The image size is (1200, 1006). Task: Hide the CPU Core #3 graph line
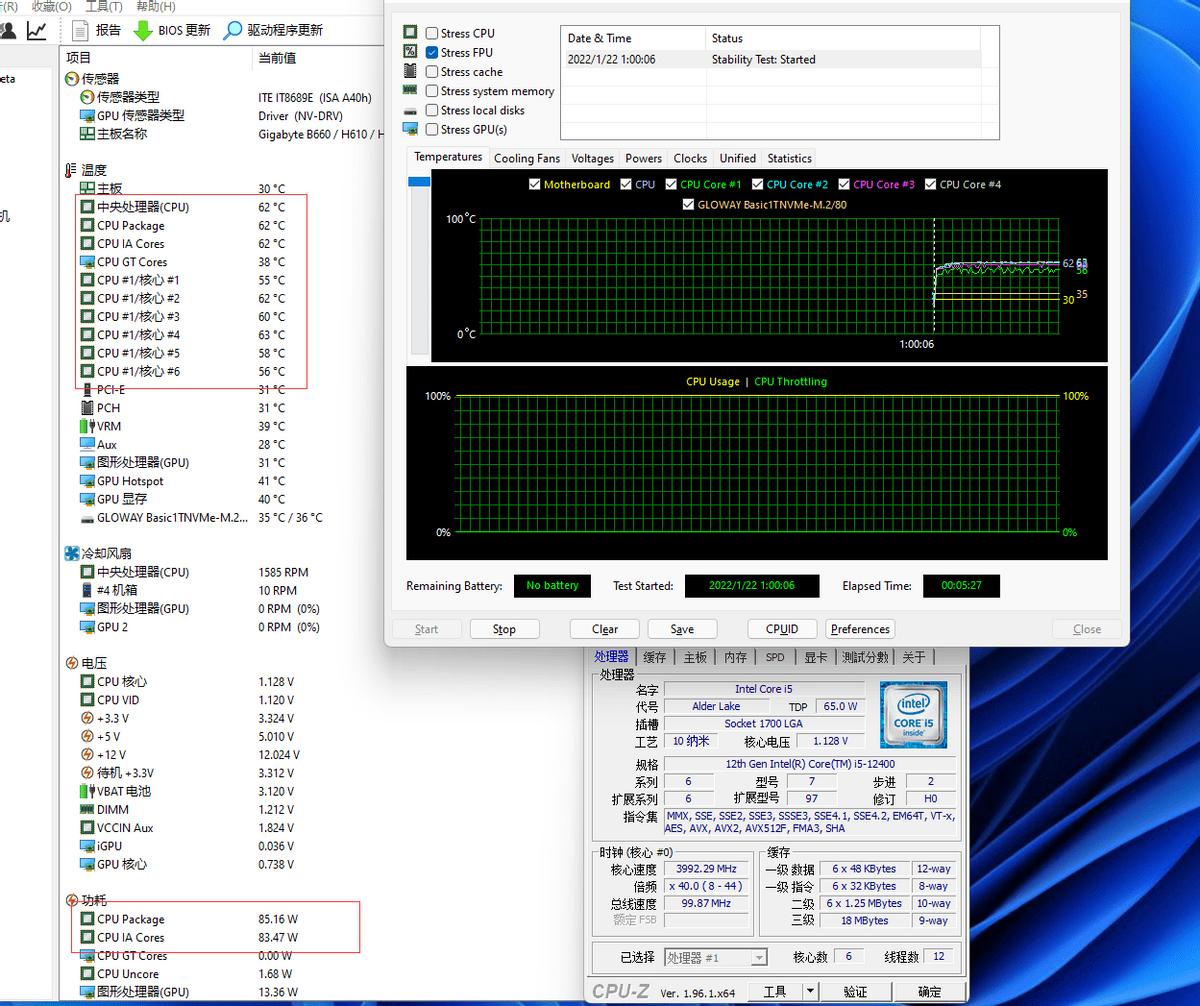[x=845, y=184]
